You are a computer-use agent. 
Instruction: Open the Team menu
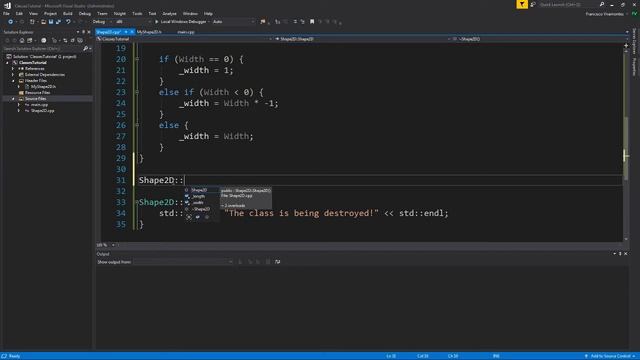click(102, 13)
